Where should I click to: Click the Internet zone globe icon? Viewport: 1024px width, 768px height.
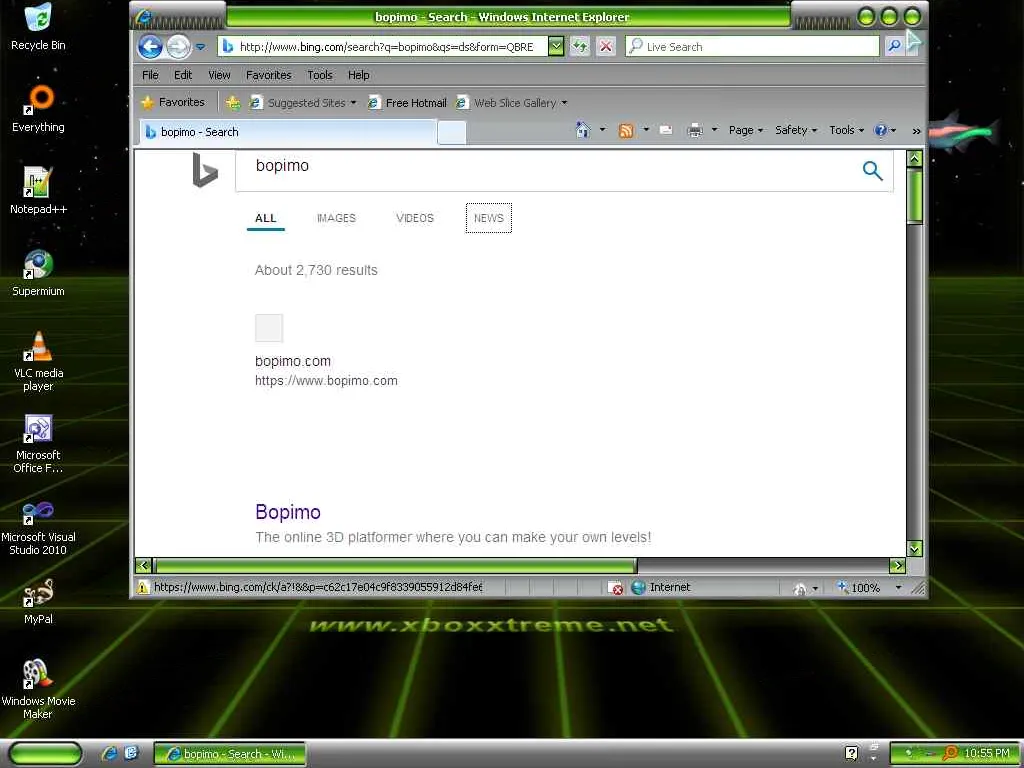639,587
